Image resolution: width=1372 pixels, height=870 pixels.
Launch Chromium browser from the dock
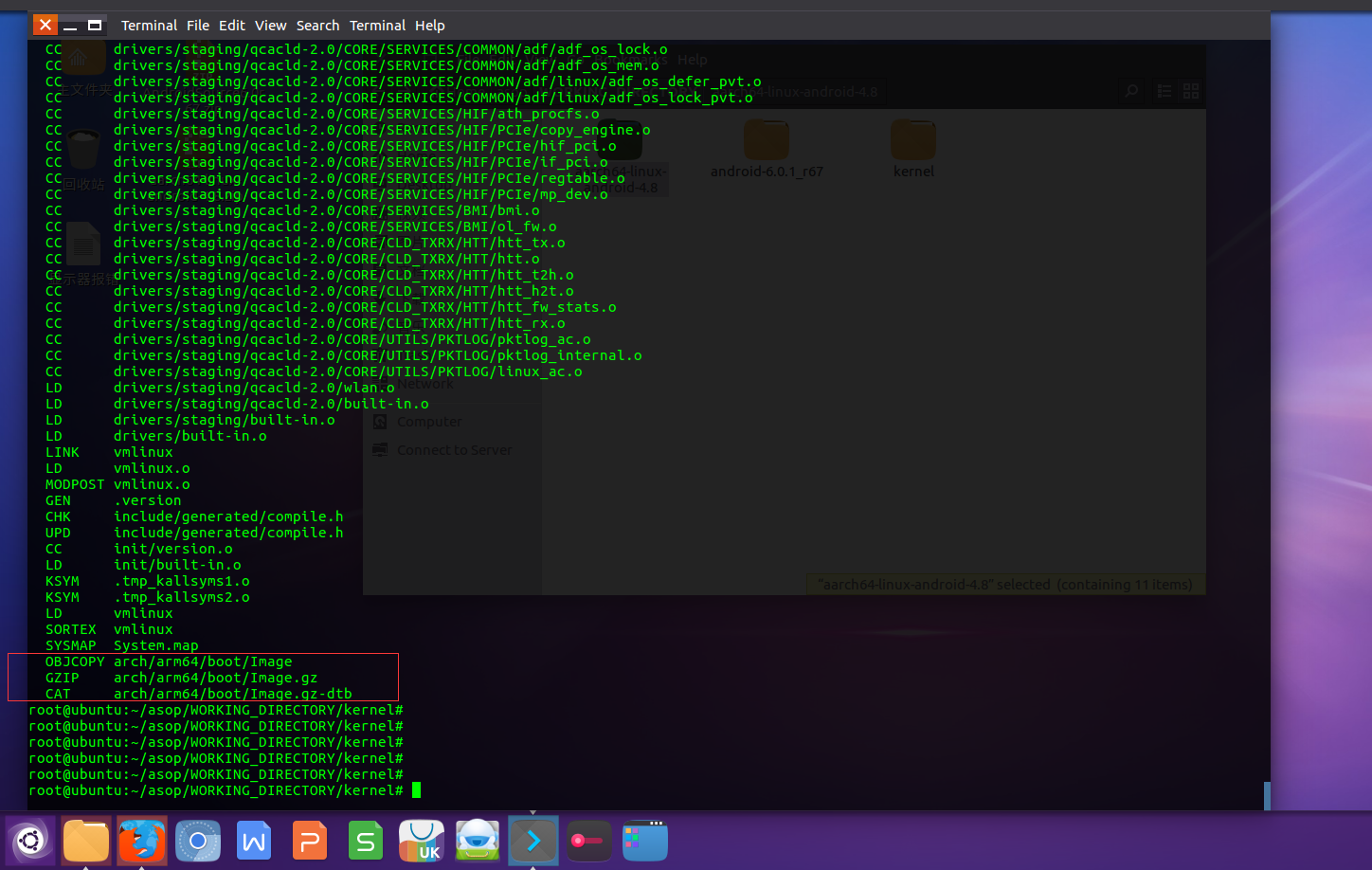tap(198, 841)
